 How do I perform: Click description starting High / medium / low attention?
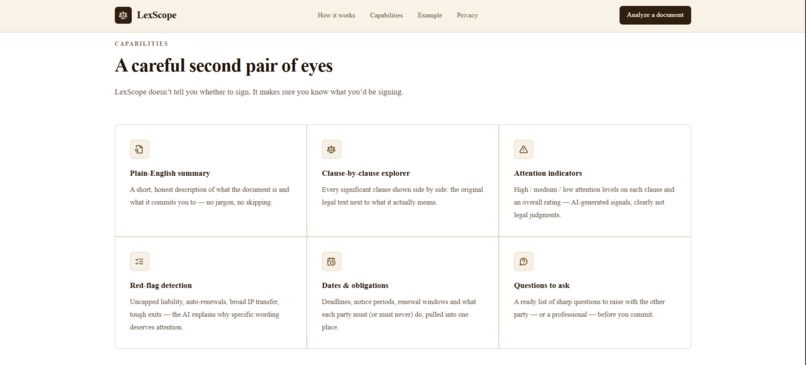(594, 203)
